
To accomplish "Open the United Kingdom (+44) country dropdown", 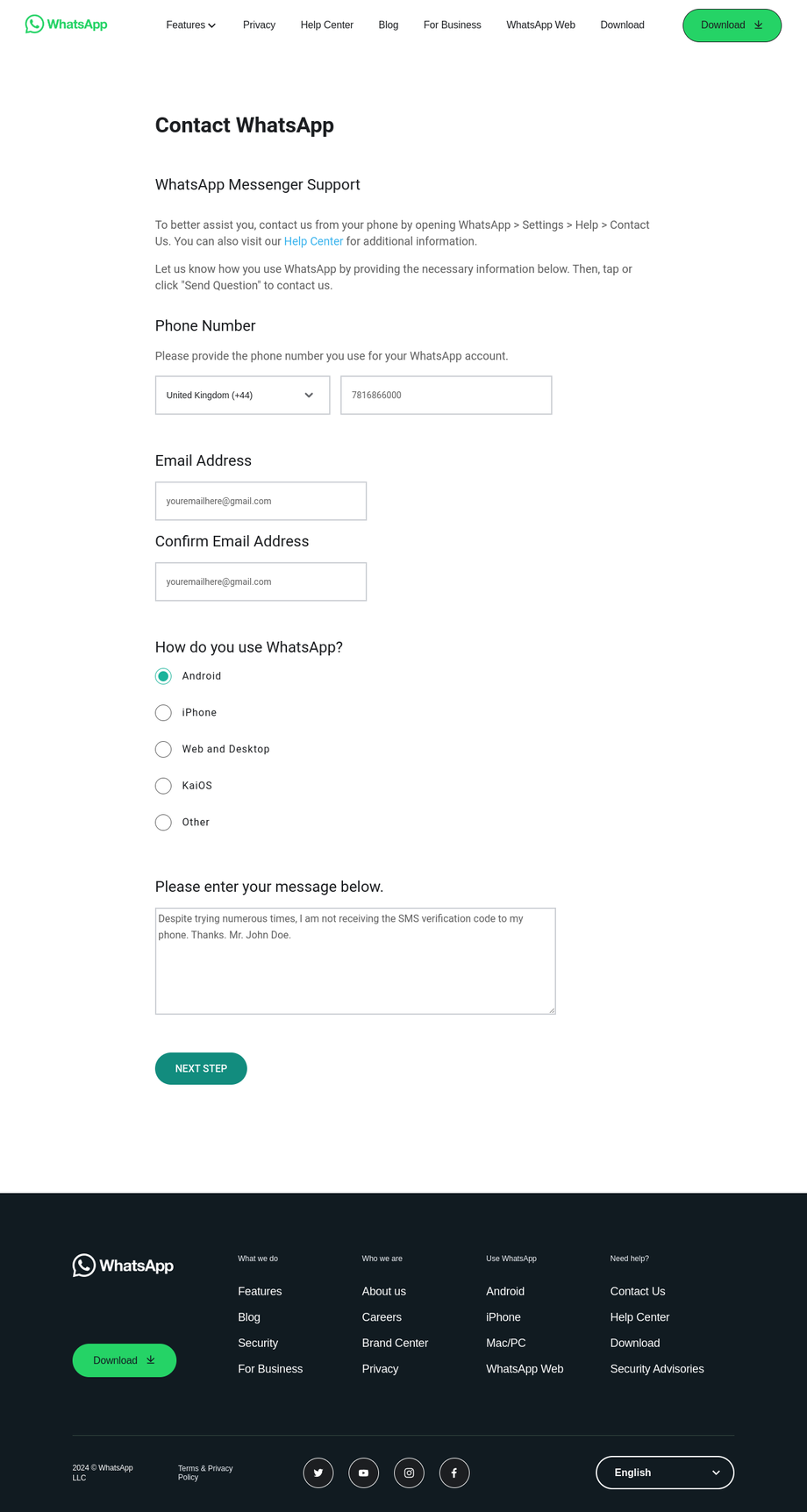I will pyautogui.click(x=242, y=396).
